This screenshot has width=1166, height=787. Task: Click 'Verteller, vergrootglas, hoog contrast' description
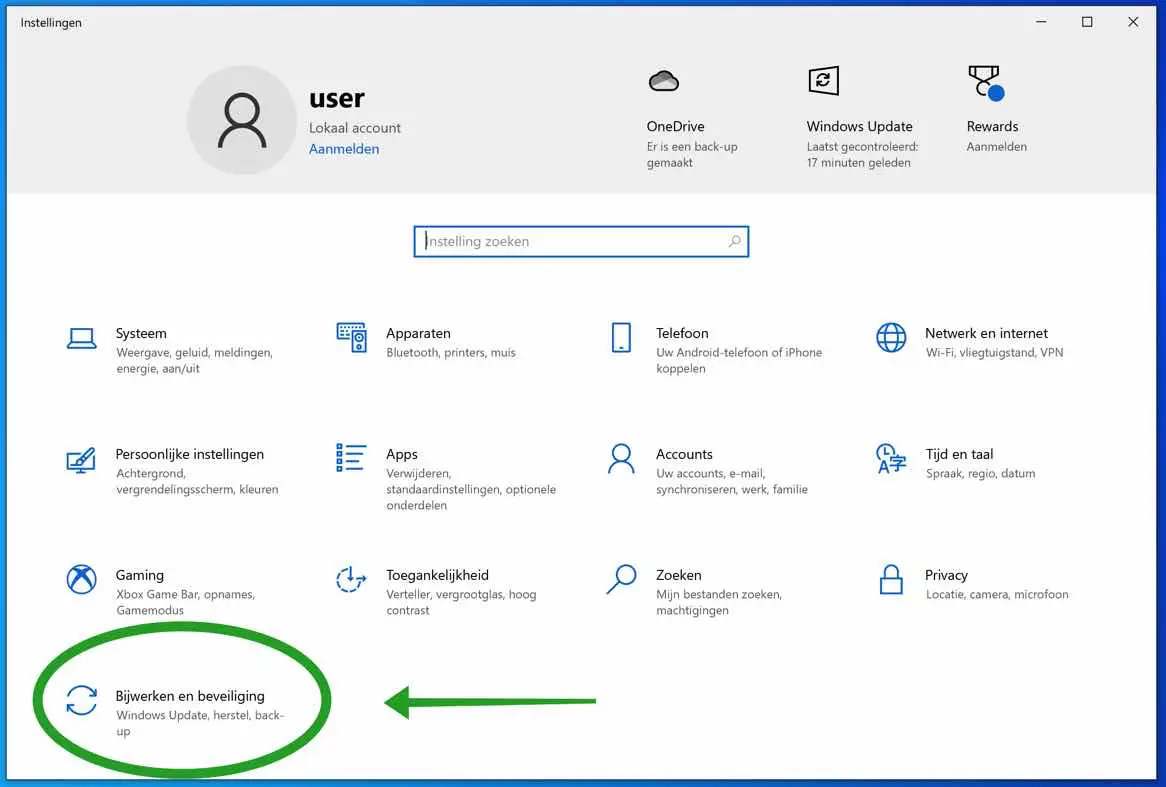(461, 603)
